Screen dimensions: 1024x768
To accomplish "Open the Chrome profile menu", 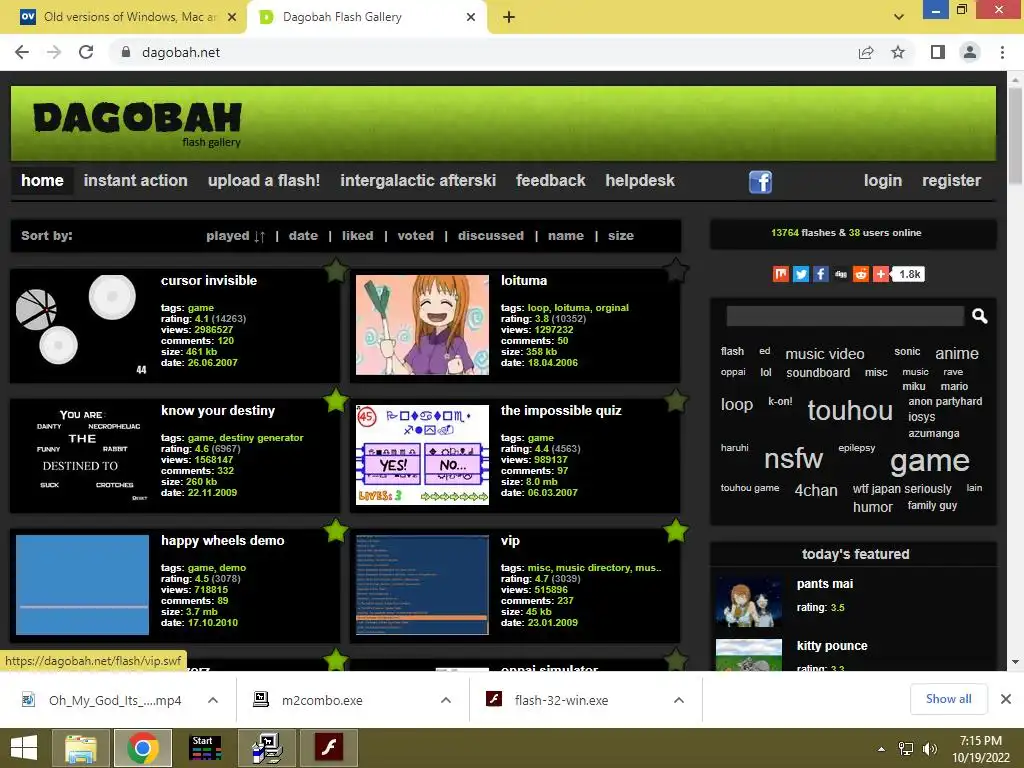I will point(970,52).
